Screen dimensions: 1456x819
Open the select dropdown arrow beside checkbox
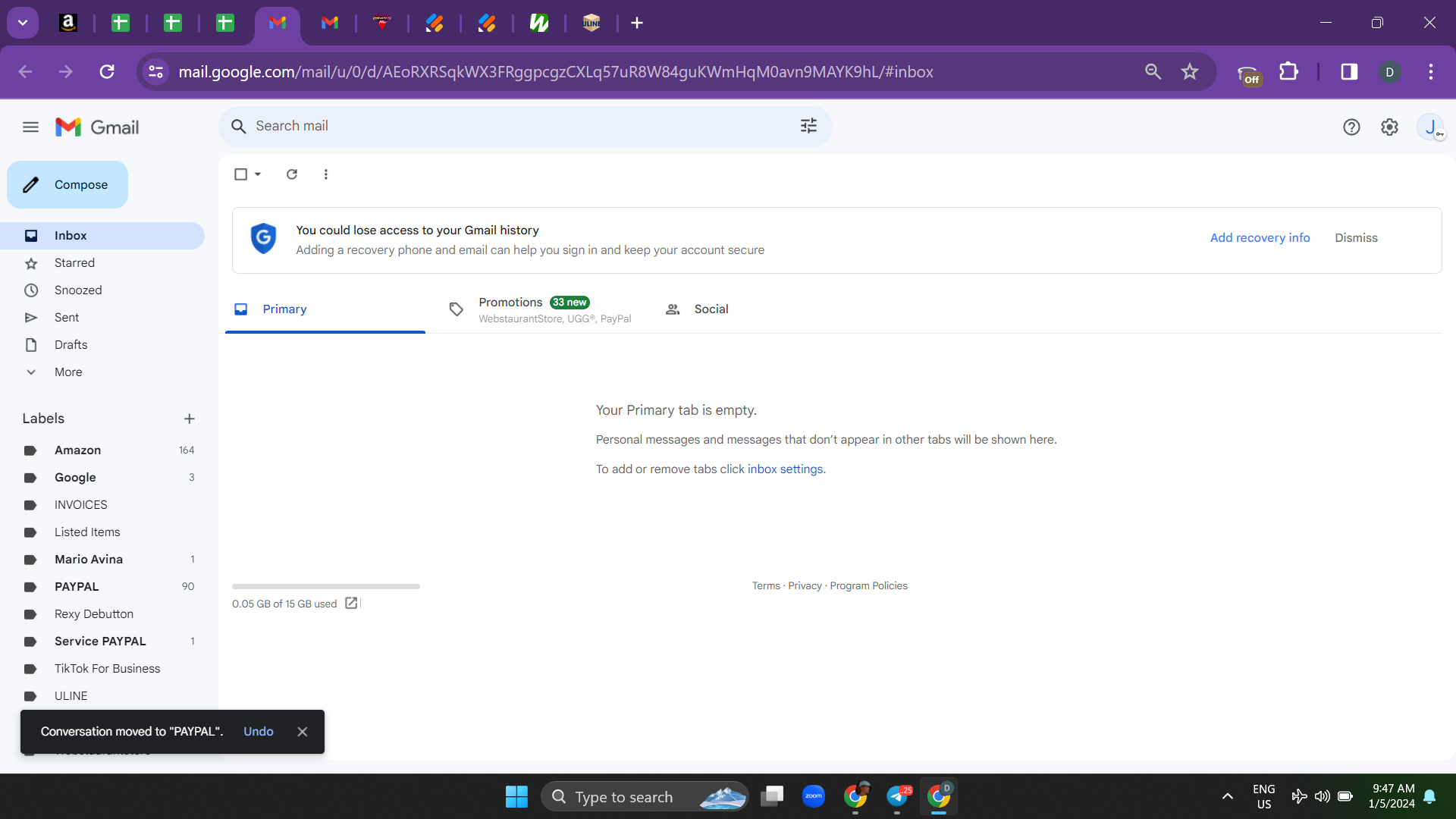pyautogui.click(x=258, y=174)
